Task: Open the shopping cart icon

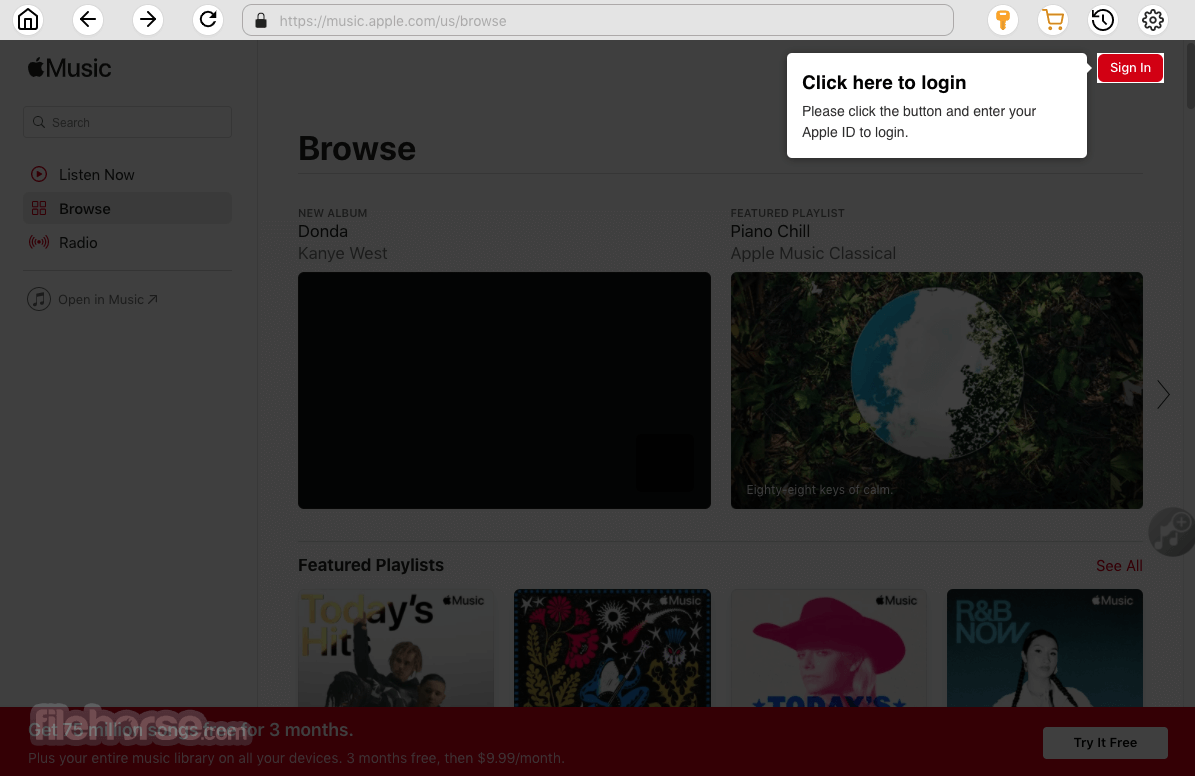Action: (x=1053, y=20)
